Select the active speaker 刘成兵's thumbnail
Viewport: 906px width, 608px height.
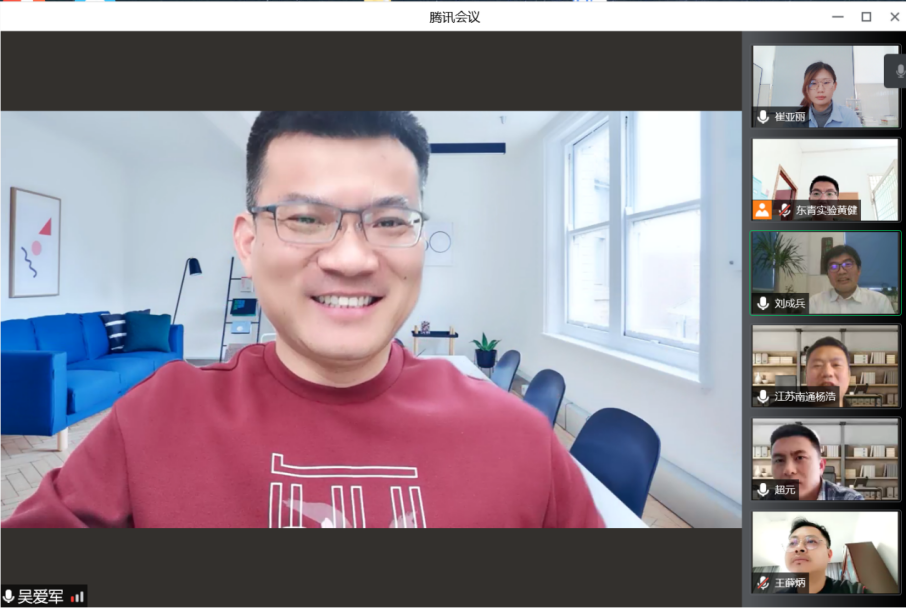click(x=826, y=273)
